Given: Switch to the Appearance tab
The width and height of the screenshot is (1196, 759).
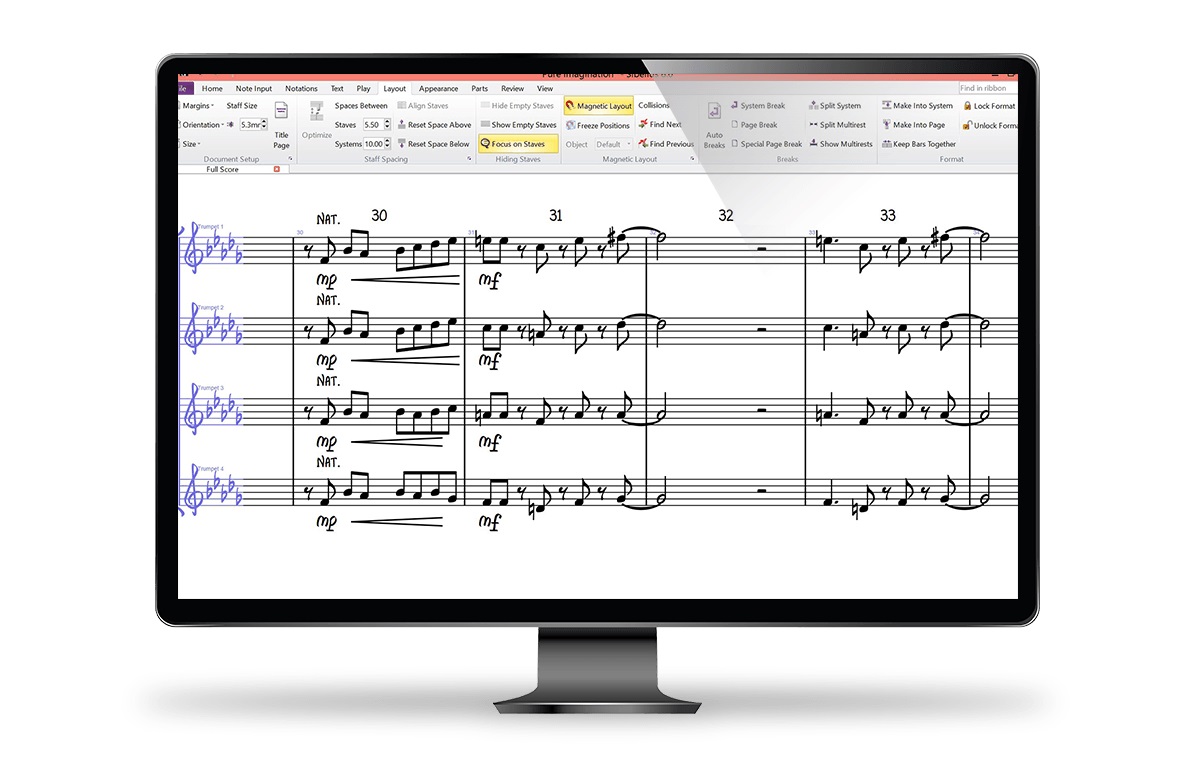Looking at the screenshot, I should (439, 88).
